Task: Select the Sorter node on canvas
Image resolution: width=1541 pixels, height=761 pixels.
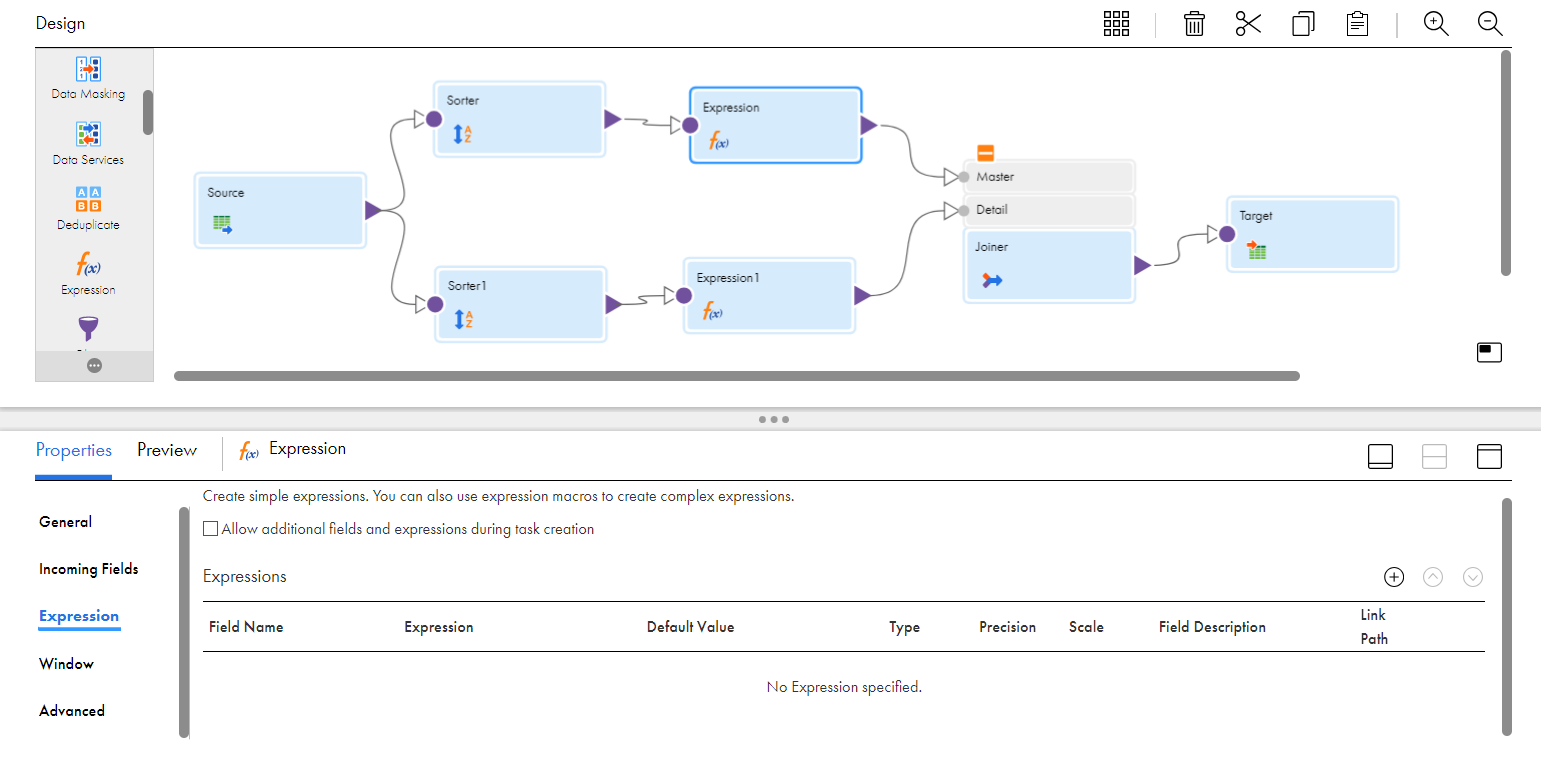Action: coord(519,119)
